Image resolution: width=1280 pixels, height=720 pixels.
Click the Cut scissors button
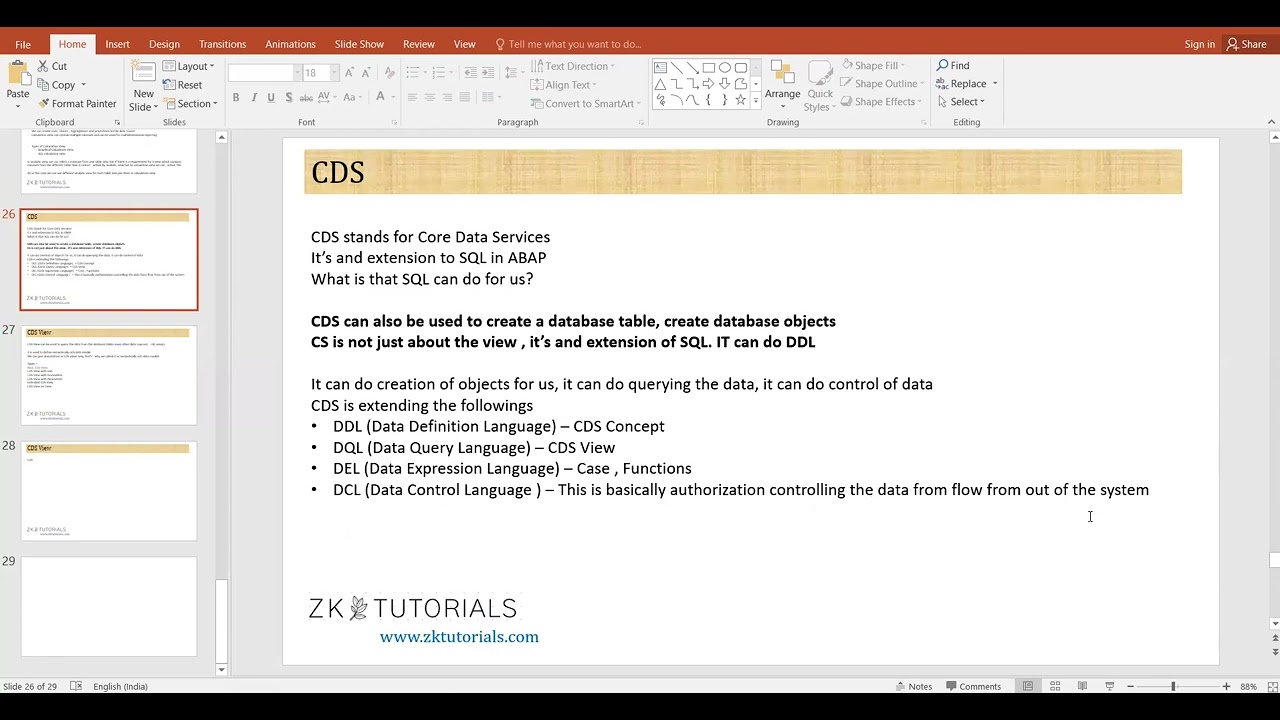52,66
